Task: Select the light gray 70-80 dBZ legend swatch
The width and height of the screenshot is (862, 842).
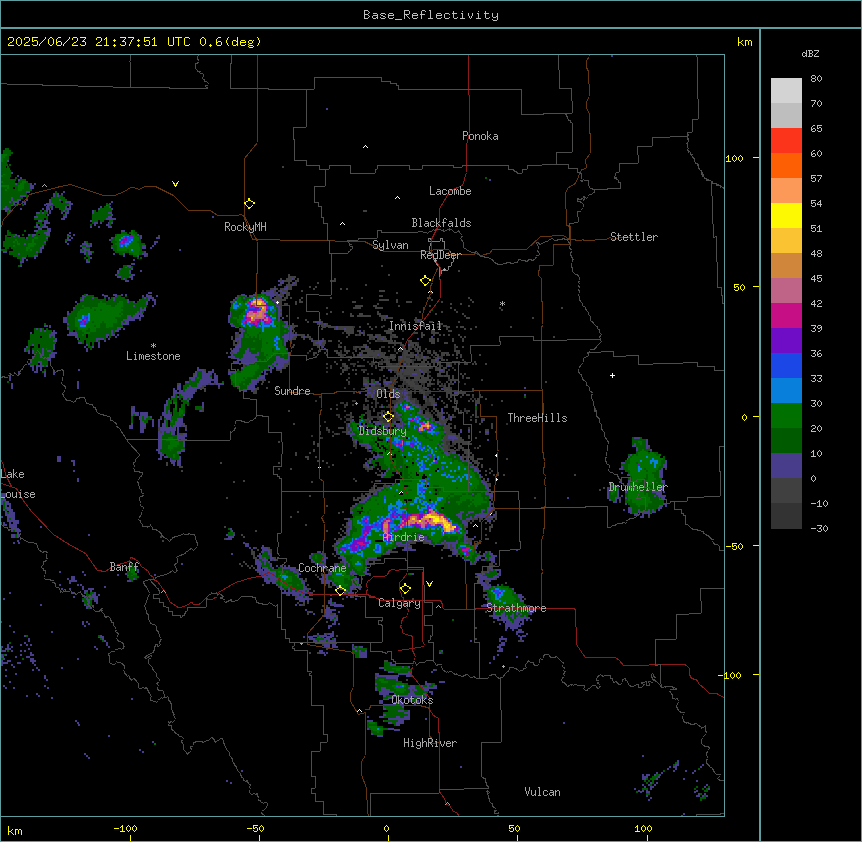Action: (786, 91)
